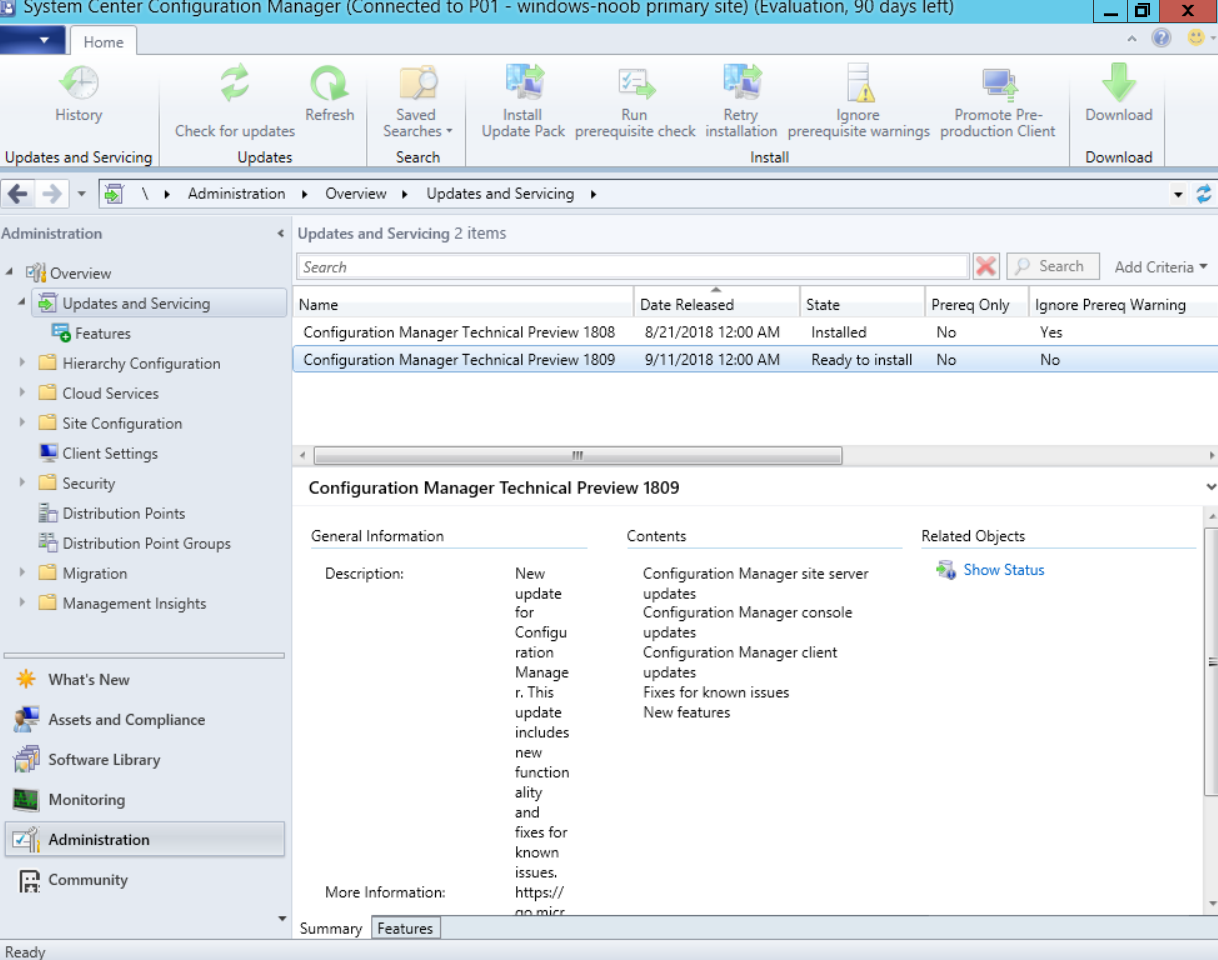Click Retry installation icon
1218x960 pixels.
pyautogui.click(x=741, y=83)
